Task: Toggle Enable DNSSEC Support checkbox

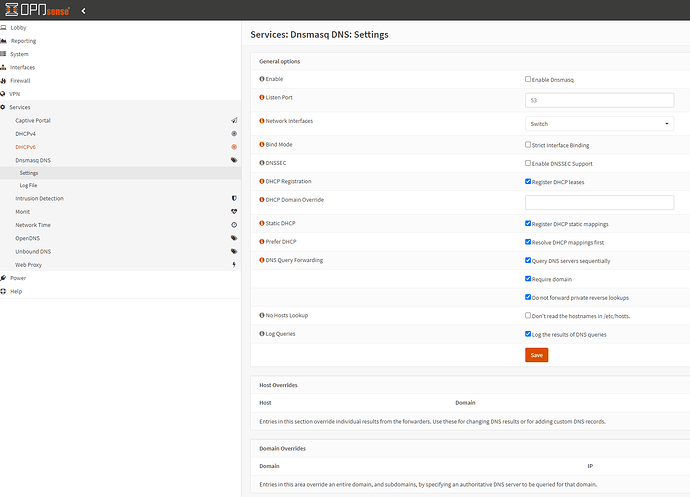Action: click(528, 163)
